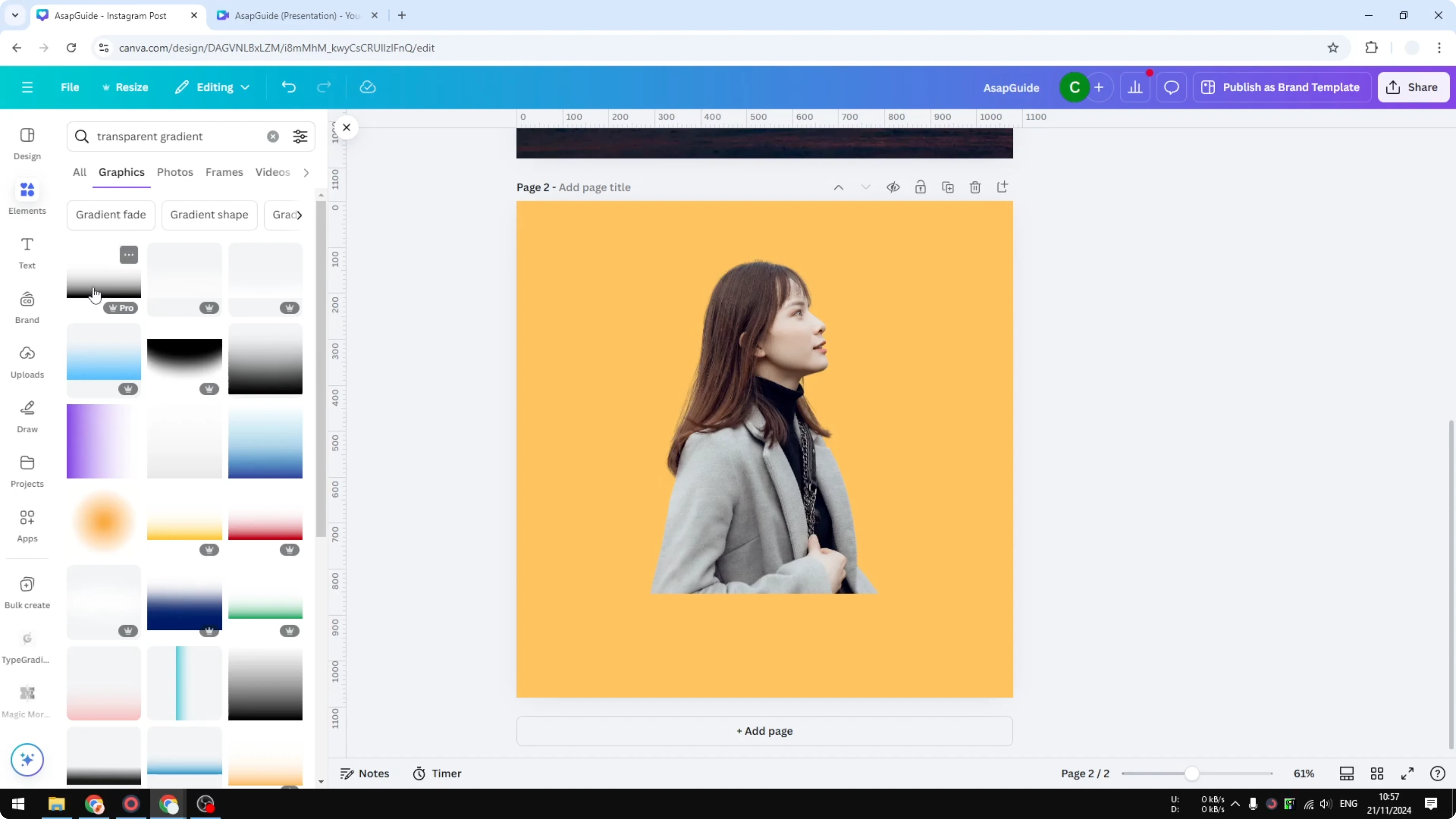1456x819 pixels.
Task: Open the Editing mode dropdown
Action: coord(212,87)
